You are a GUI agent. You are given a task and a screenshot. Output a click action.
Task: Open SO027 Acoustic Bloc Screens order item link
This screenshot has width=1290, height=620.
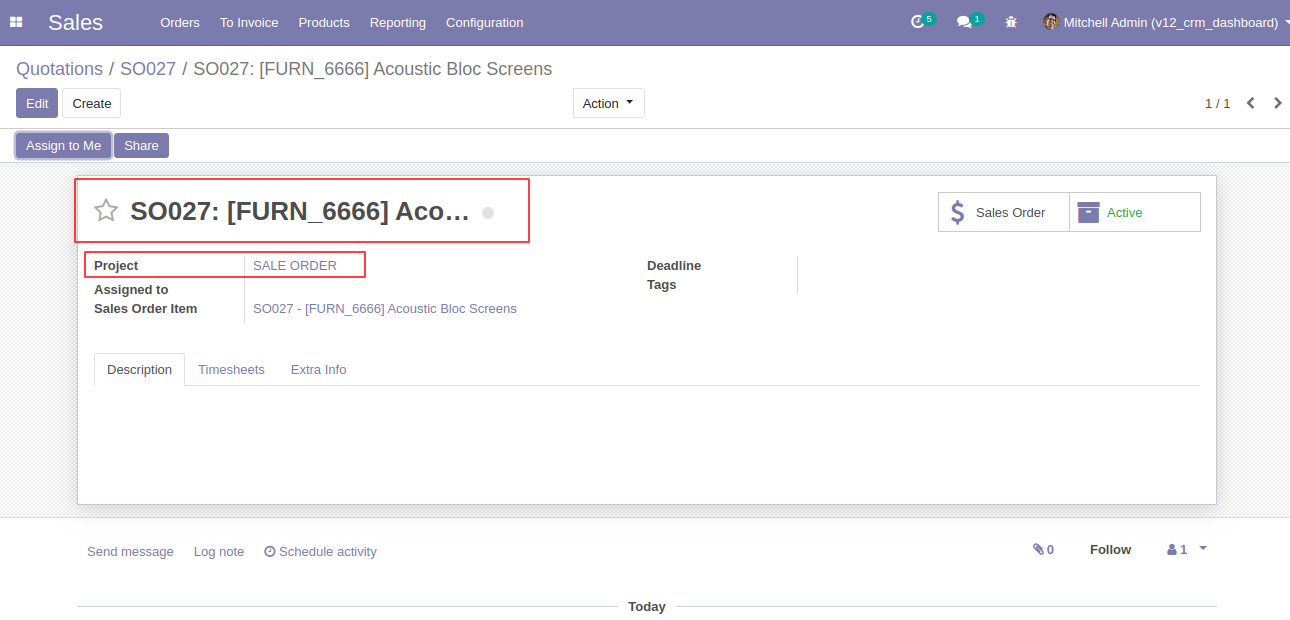(x=385, y=308)
